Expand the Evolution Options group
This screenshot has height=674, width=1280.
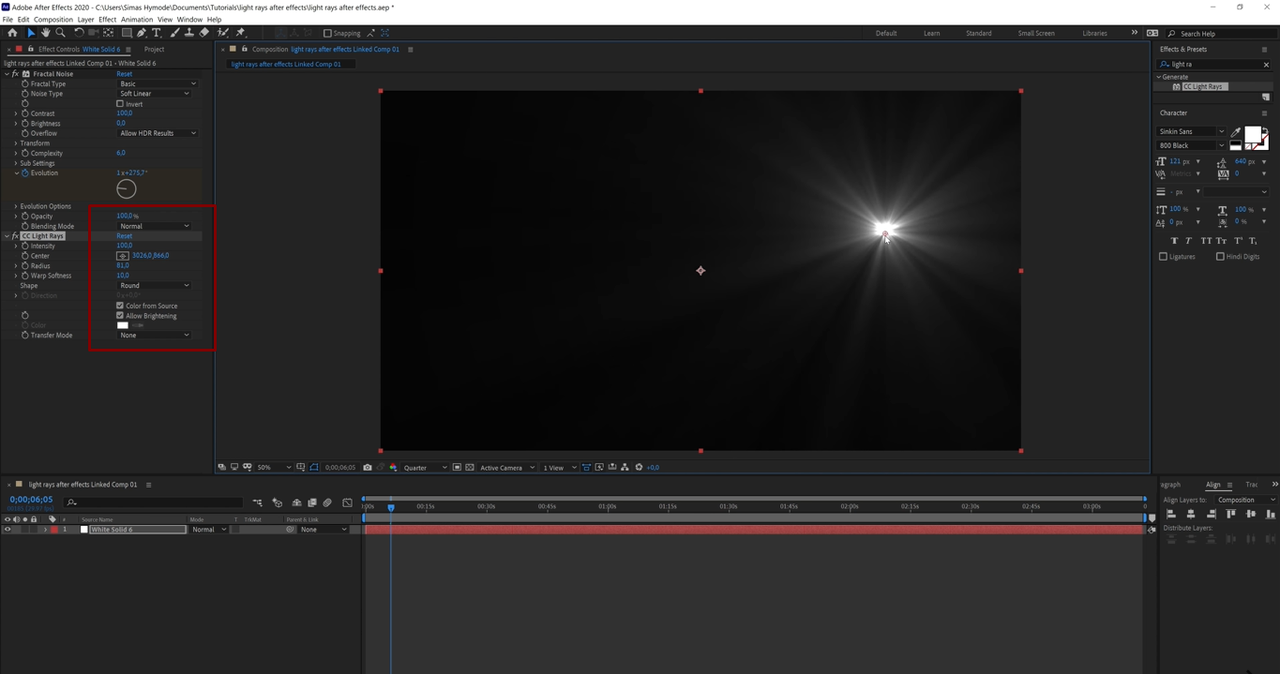coord(16,206)
